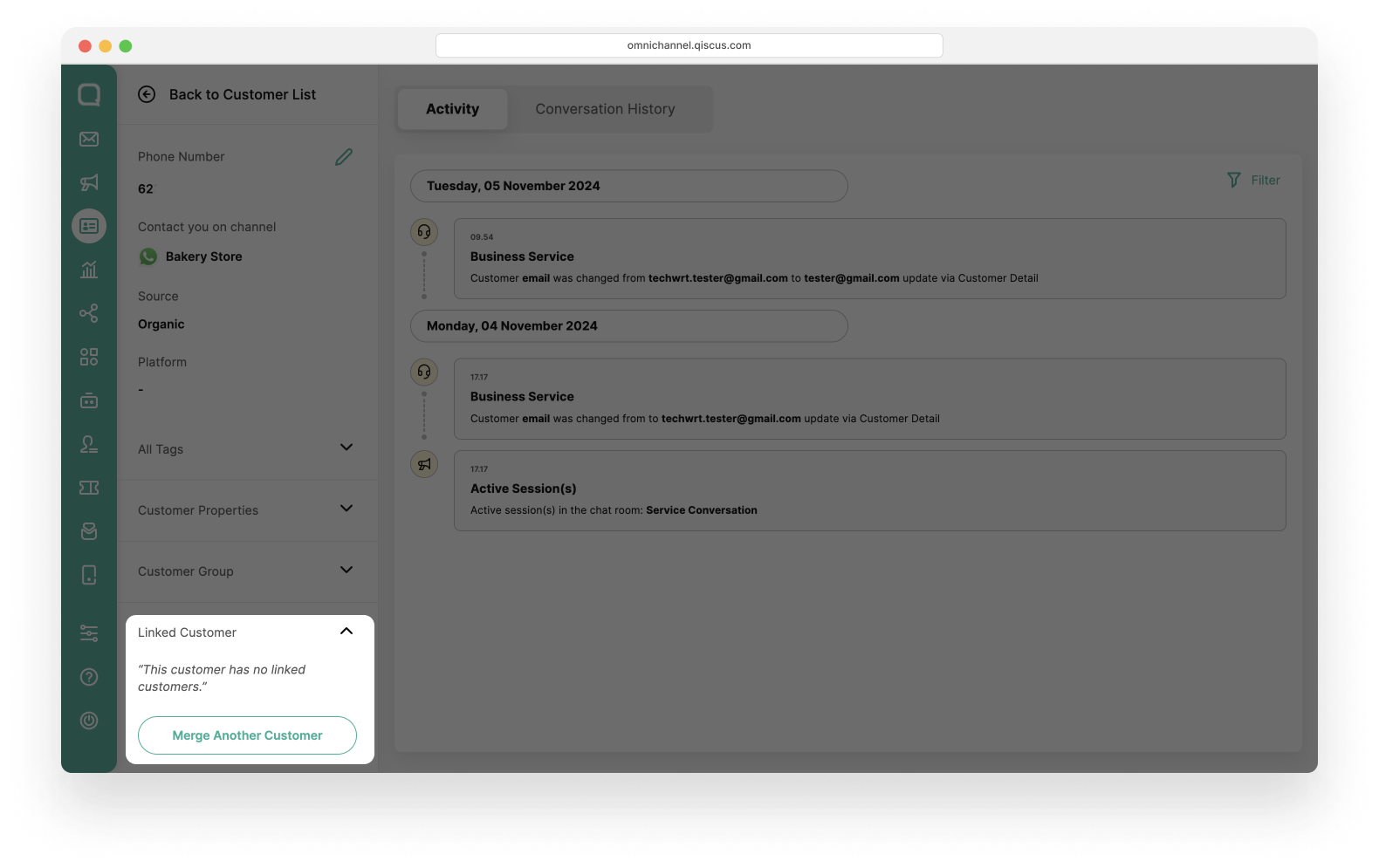The width and height of the screenshot is (1379, 868).
Task: Click the power logout icon in sidebar
Action: pos(89,721)
